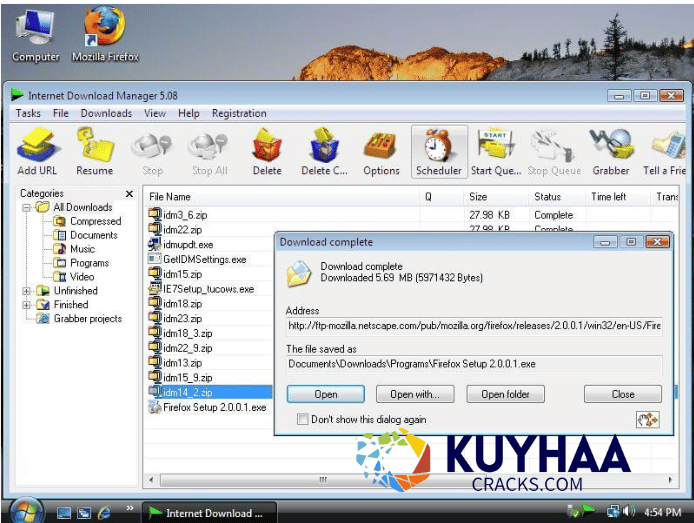
Task: Select the IE7Setup_tucows.exe file row
Action: click(210, 289)
